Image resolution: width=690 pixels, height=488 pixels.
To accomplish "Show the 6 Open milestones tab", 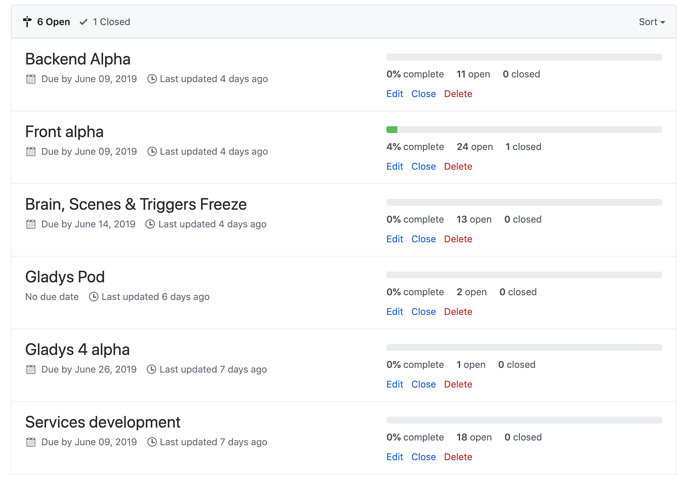I will [47, 22].
